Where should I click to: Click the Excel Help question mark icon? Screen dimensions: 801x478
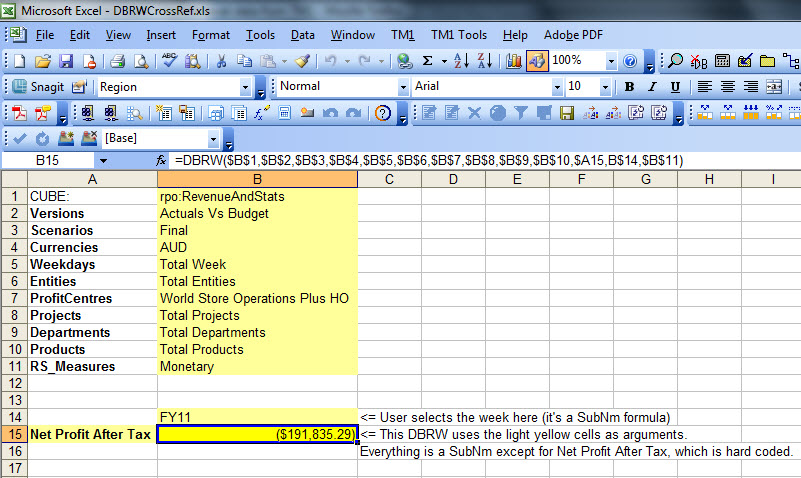pos(630,61)
